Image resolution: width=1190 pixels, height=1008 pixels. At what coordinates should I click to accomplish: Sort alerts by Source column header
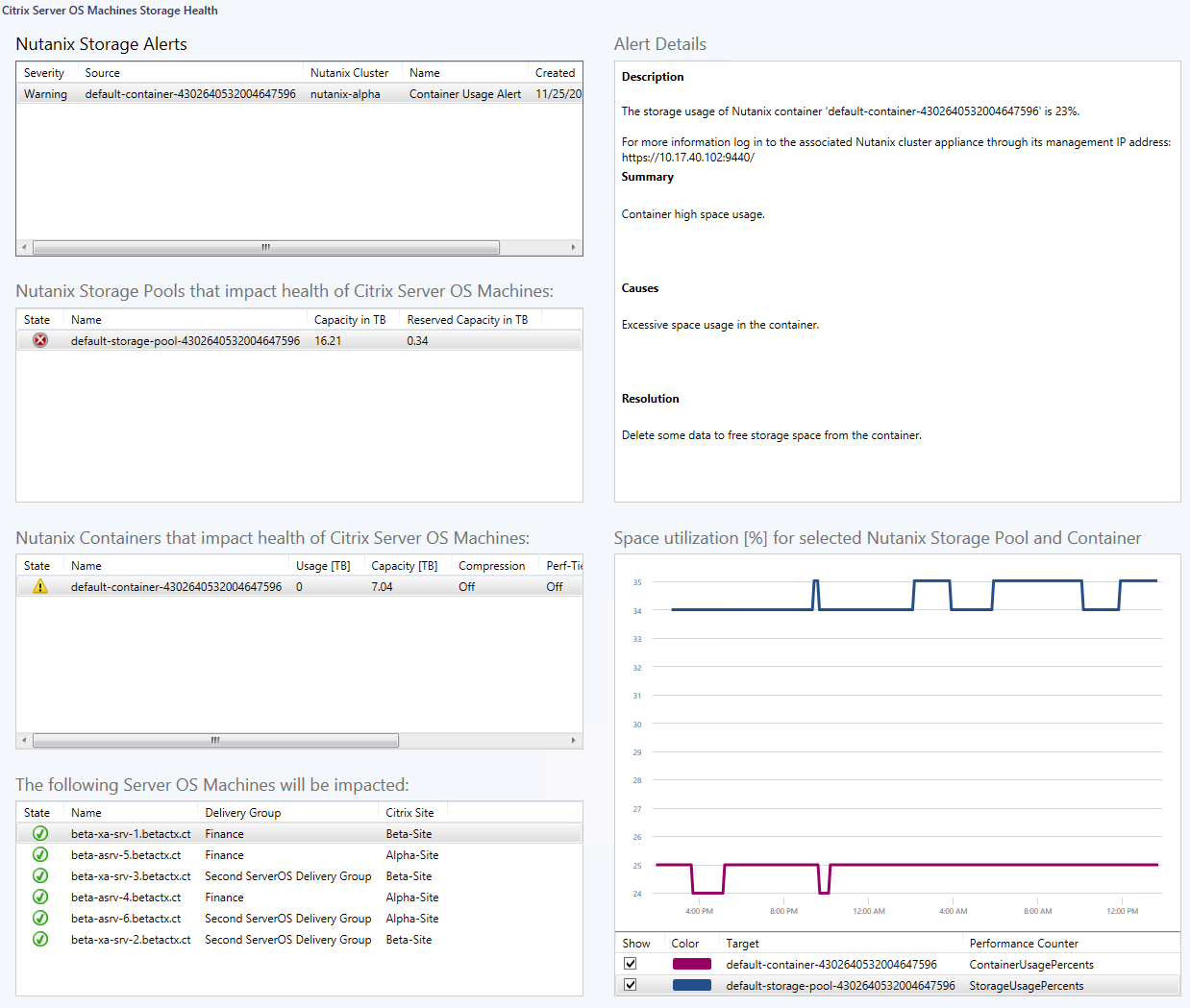click(x=102, y=73)
